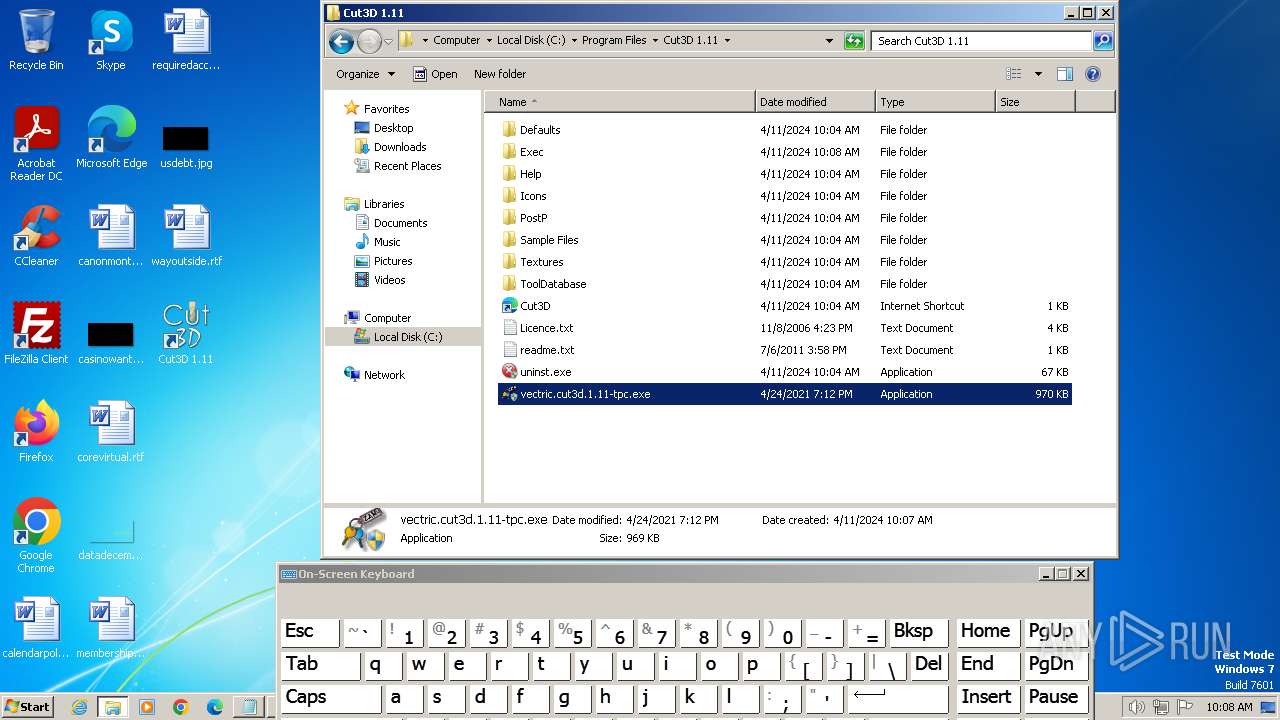Image resolution: width=1280 pixels, height=720 pixels.
Task: Open Cut3D 1.11 desktop shortcut
Action: pos(186,334)
